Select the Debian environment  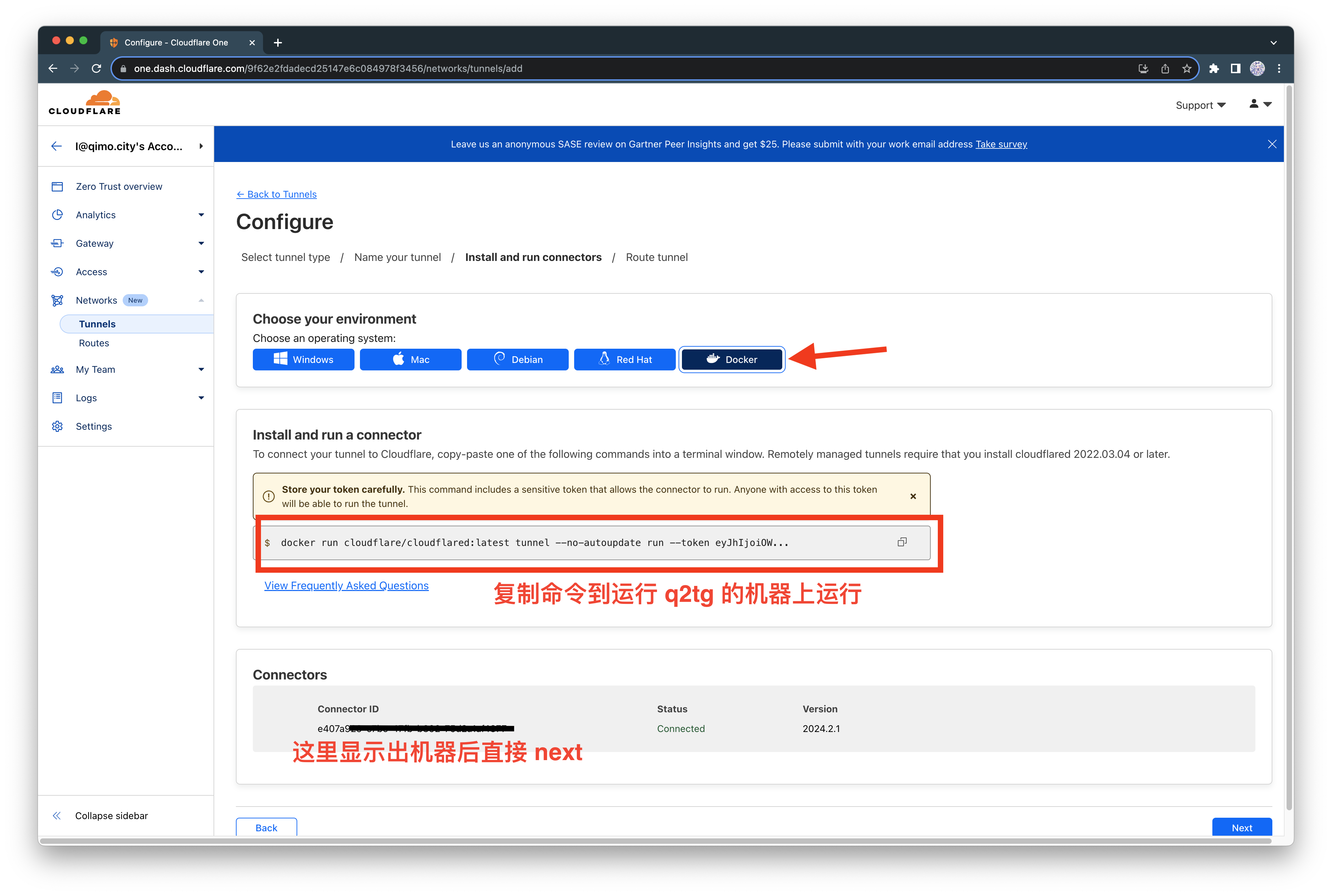coord(517,360)
